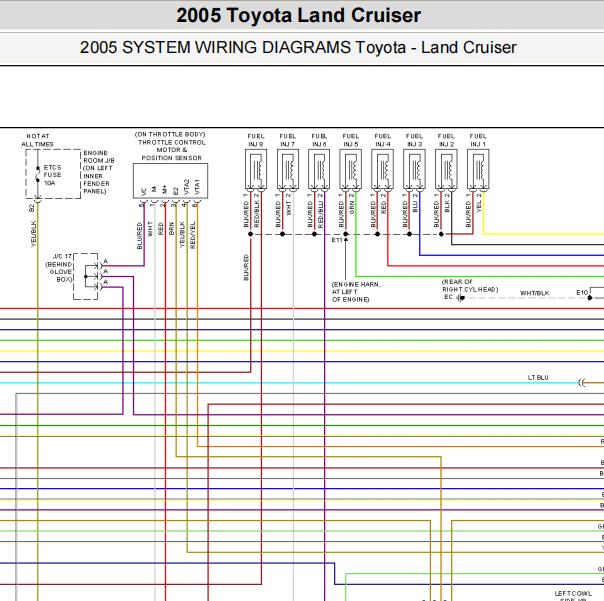Image resolution: width=604 pixels, height=601 pixels.
Task: Click the 'HOT AT ALL TIMES' label
Action: [37, 140]
